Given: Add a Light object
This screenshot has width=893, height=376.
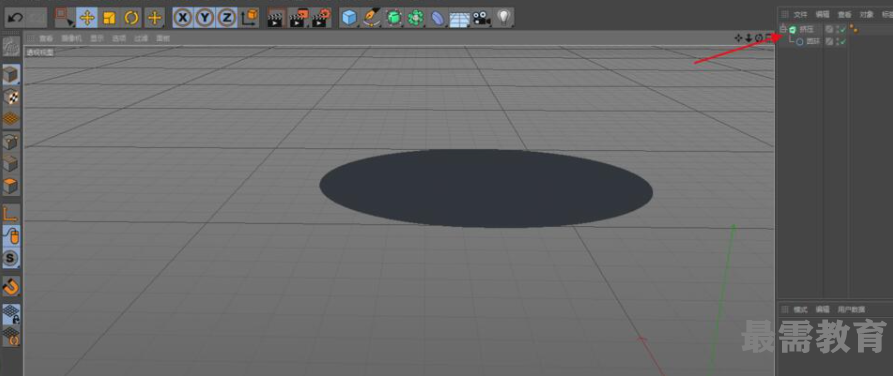Looking at the screenshot, I should 503,18.
